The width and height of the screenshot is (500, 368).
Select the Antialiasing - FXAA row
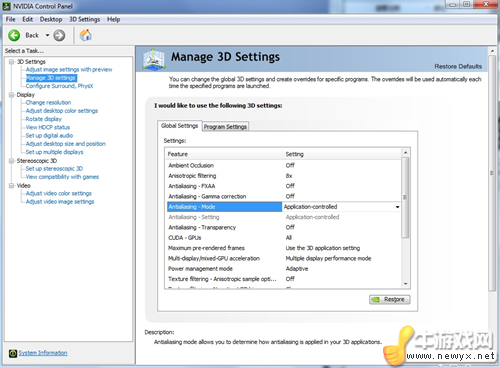[x=284, y=186]
